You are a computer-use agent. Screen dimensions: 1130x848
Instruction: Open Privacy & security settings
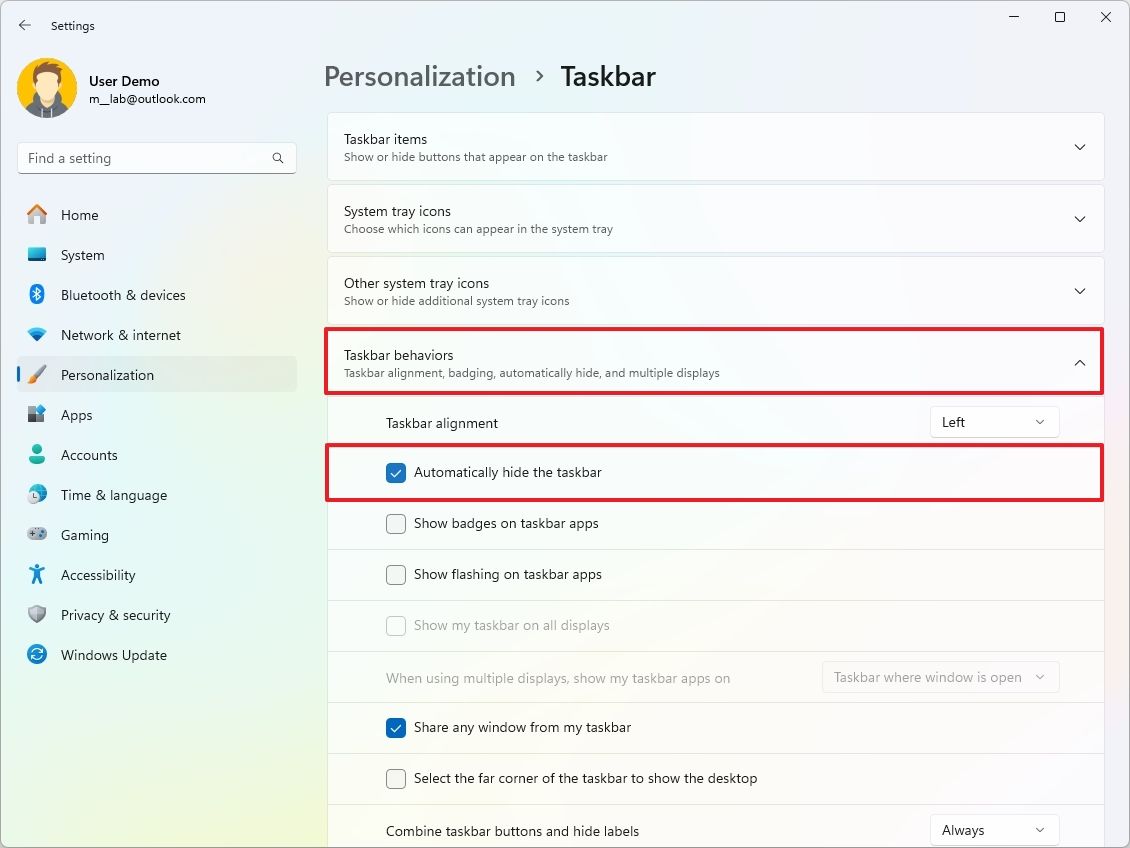[x=115, y=615]
